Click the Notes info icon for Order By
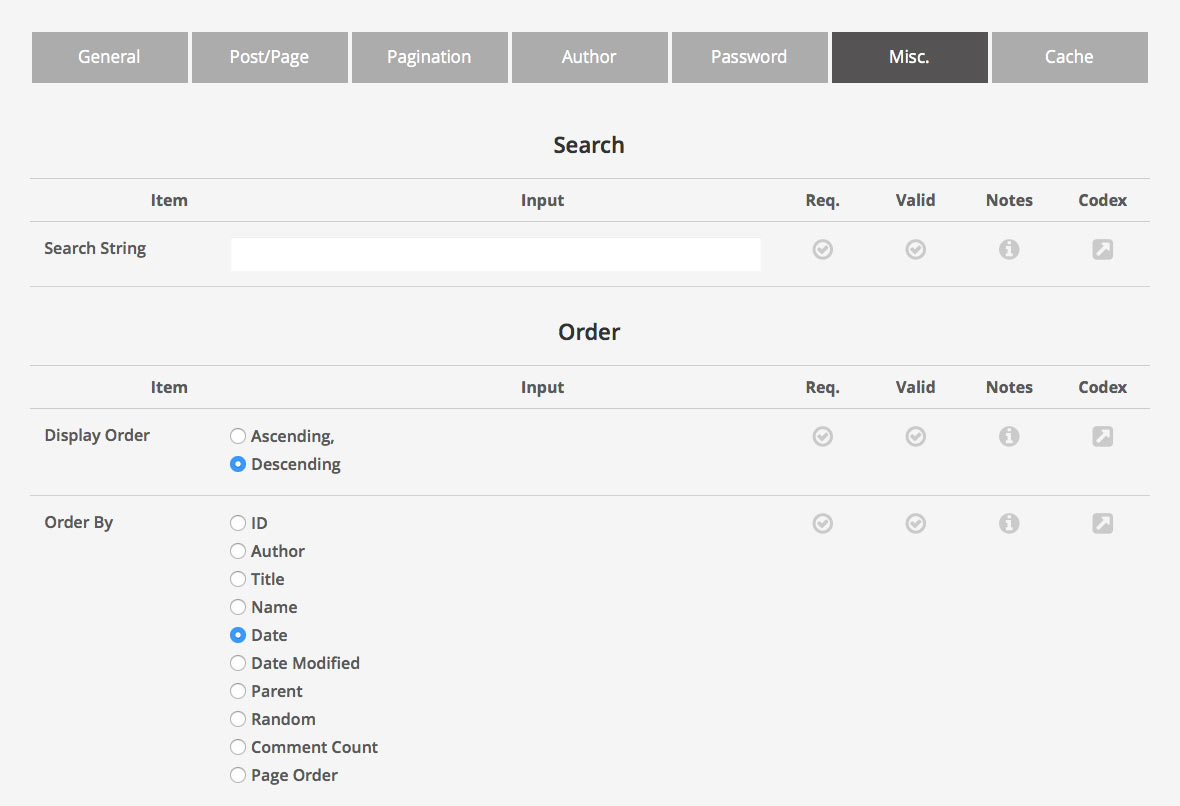This screenshot has width=1180, height=806. pyautogui.click(x=1008, y=523)
